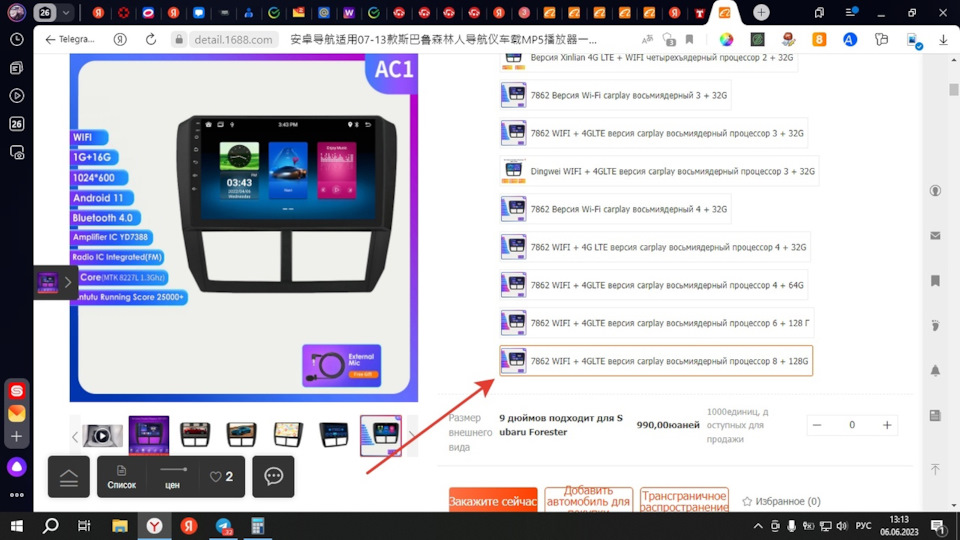
Task: Open the color wheel extension icon
Action: [726, 40]
